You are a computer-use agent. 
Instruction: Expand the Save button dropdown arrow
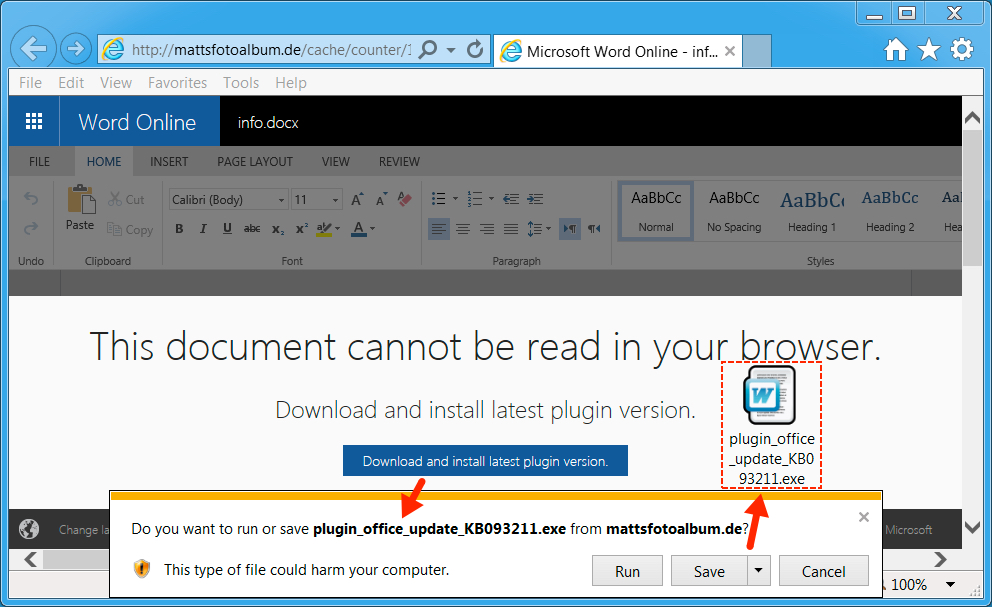(759, 571)
